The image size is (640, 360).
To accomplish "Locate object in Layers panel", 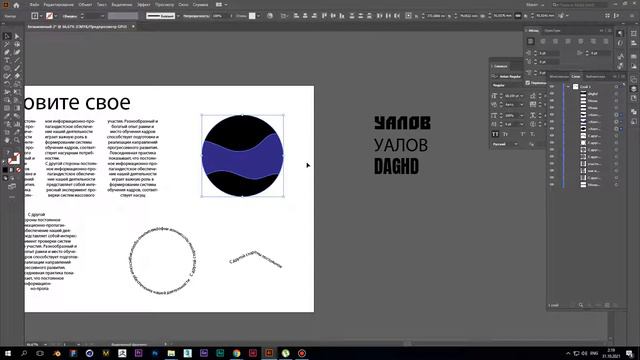I will (581, 305).
